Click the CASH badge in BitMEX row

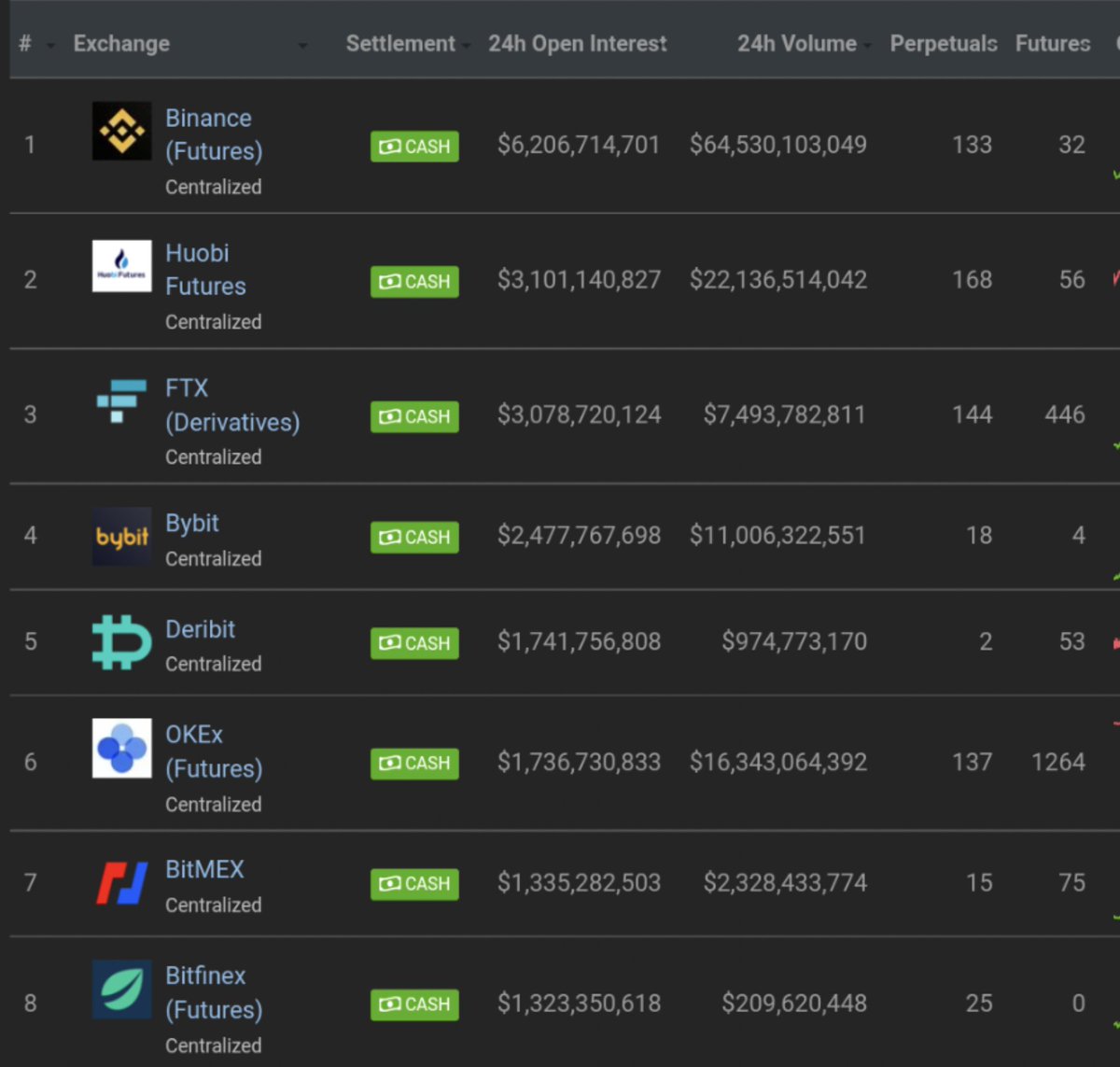pos(414,883)
